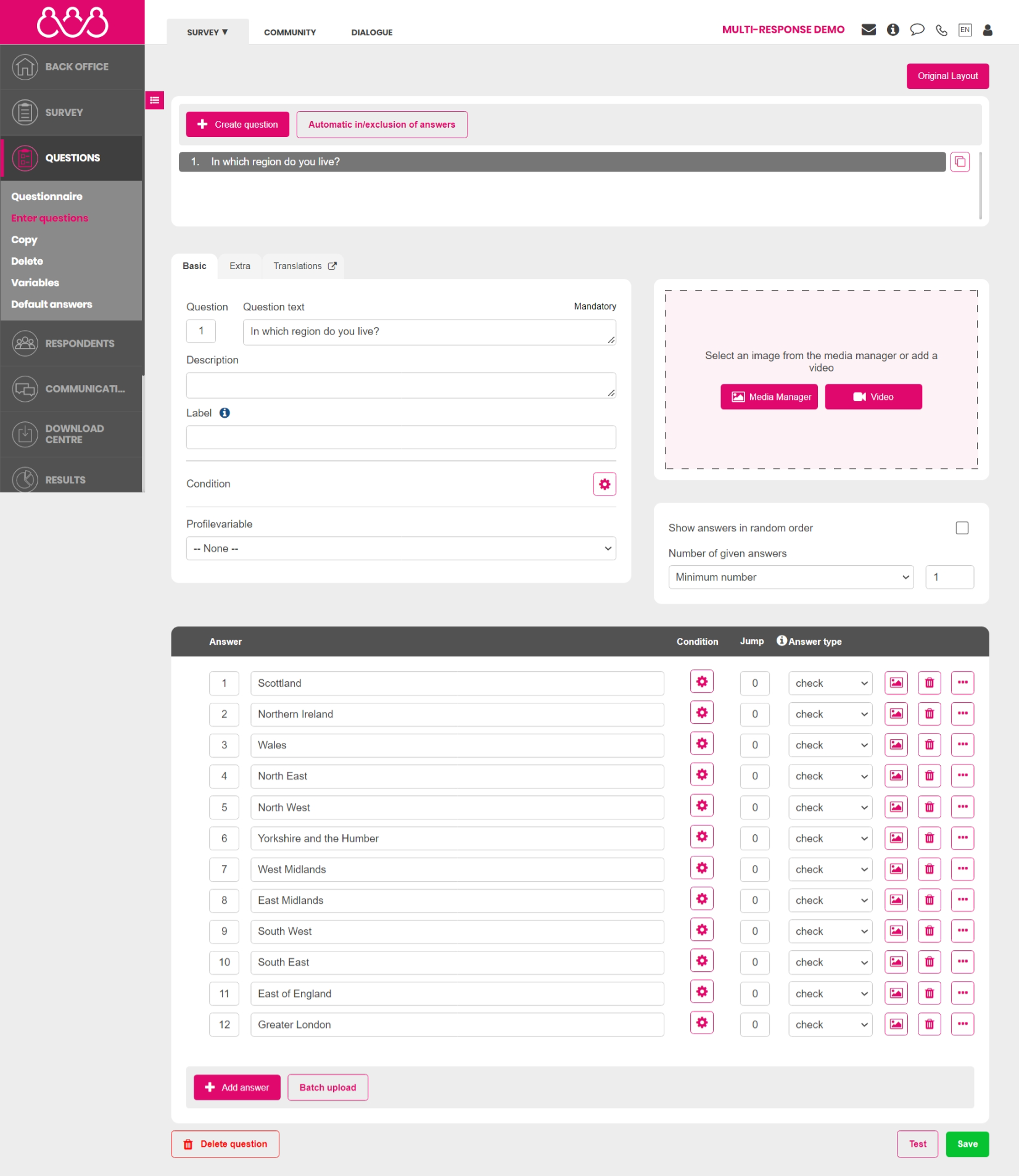Delete the Yorkshire and the Humber answer

(x=930, y=838)
